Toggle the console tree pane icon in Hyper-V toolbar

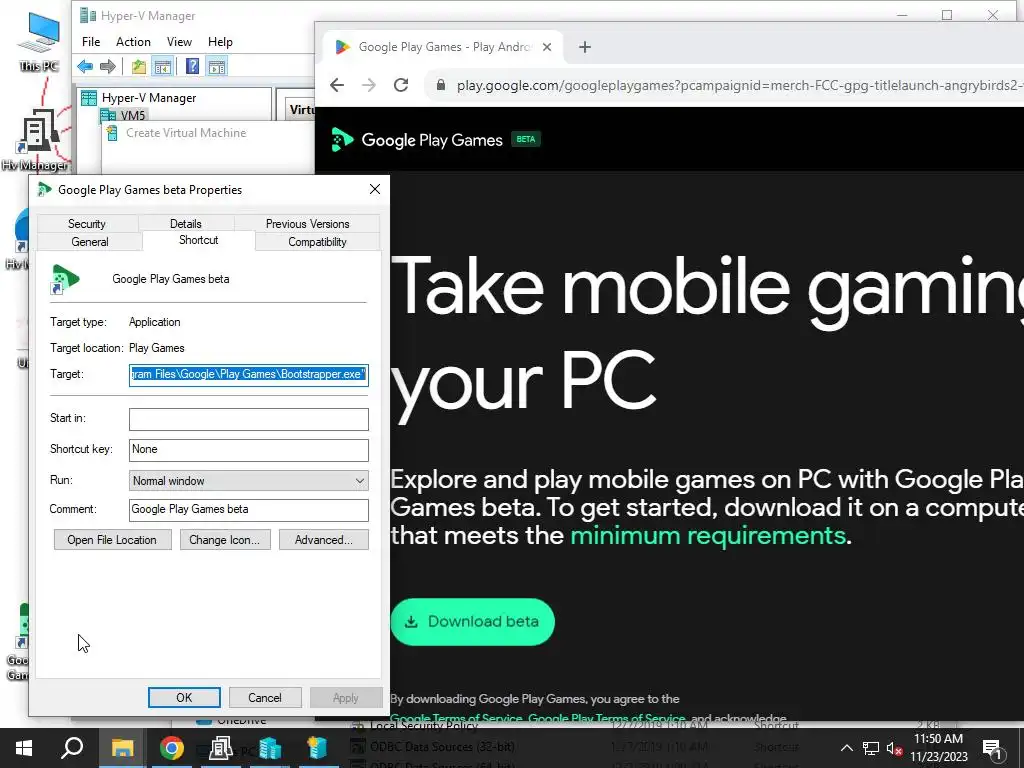click(x=163, y=66)
